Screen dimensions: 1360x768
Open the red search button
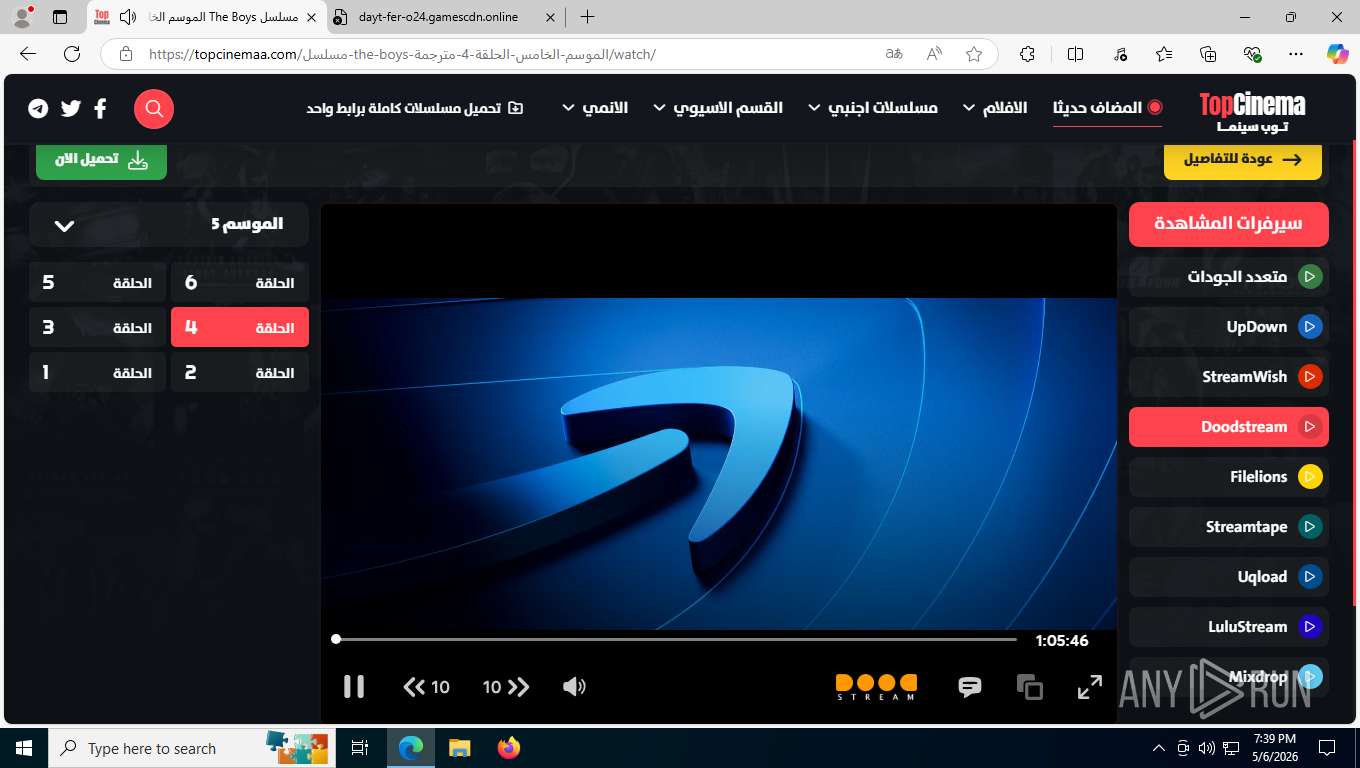(x=154, y=108)
